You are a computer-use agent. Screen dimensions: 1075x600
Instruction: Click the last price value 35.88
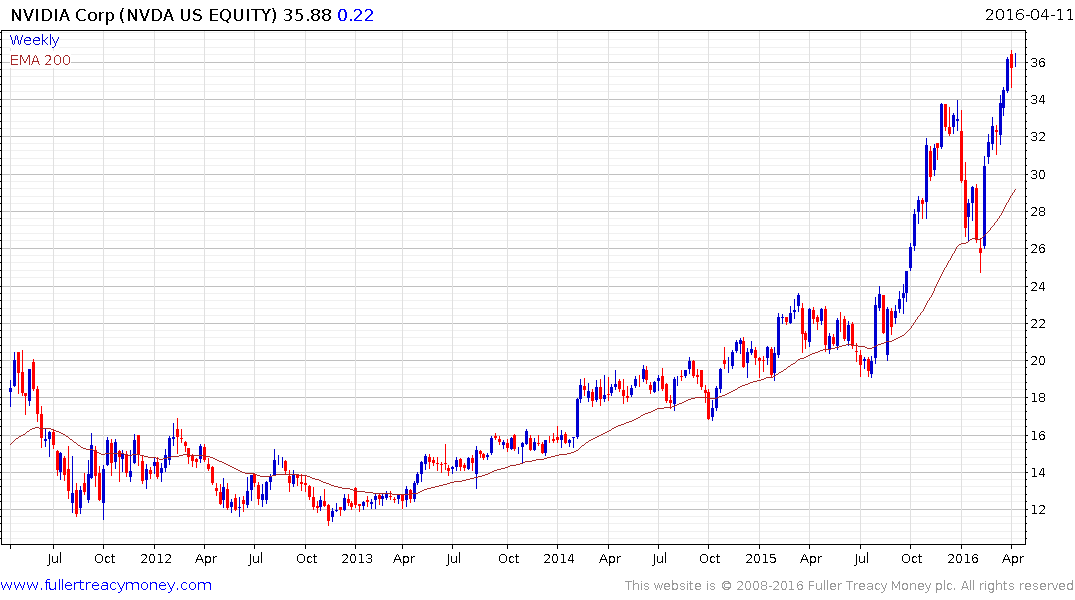pyautogui.click(x=307, y=15)
